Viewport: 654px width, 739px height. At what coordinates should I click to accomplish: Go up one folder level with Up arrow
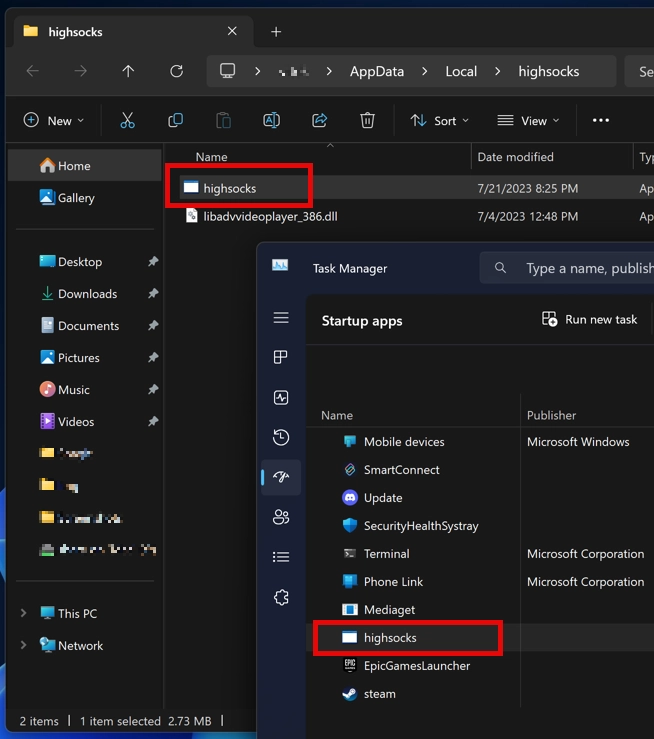click(x=128, y=71)
